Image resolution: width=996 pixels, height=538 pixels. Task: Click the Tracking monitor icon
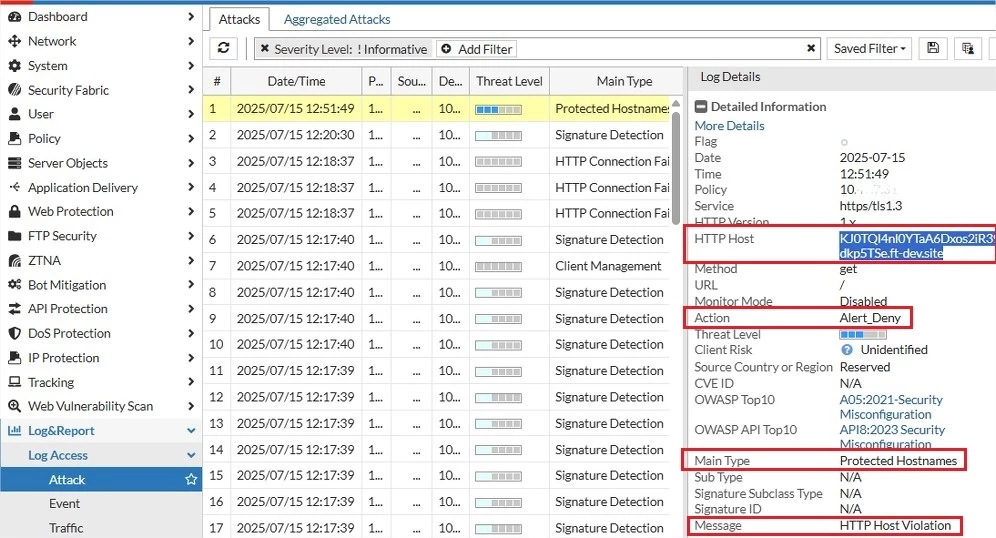(14, 382)
